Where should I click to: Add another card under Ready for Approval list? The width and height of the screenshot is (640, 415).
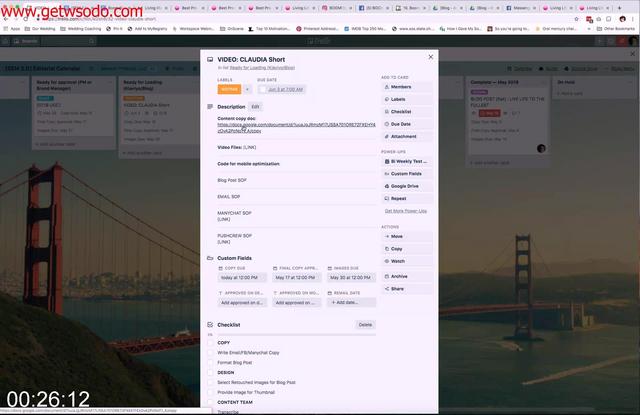click(x=56, y=144)
